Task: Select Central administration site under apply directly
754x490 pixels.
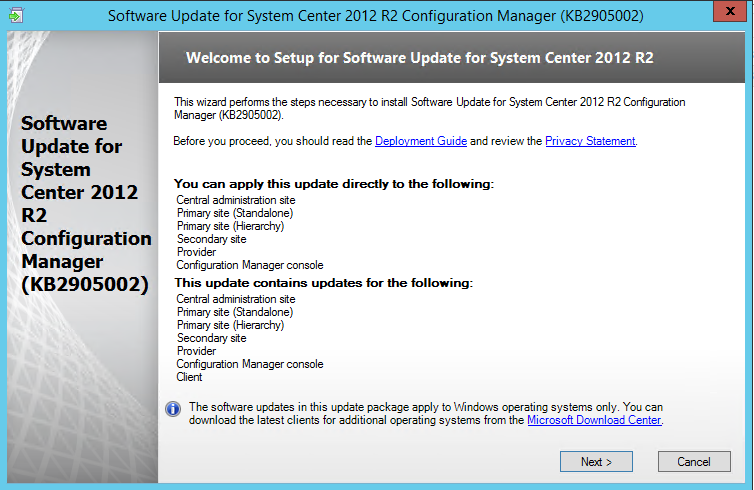Action: click(236, 200)
